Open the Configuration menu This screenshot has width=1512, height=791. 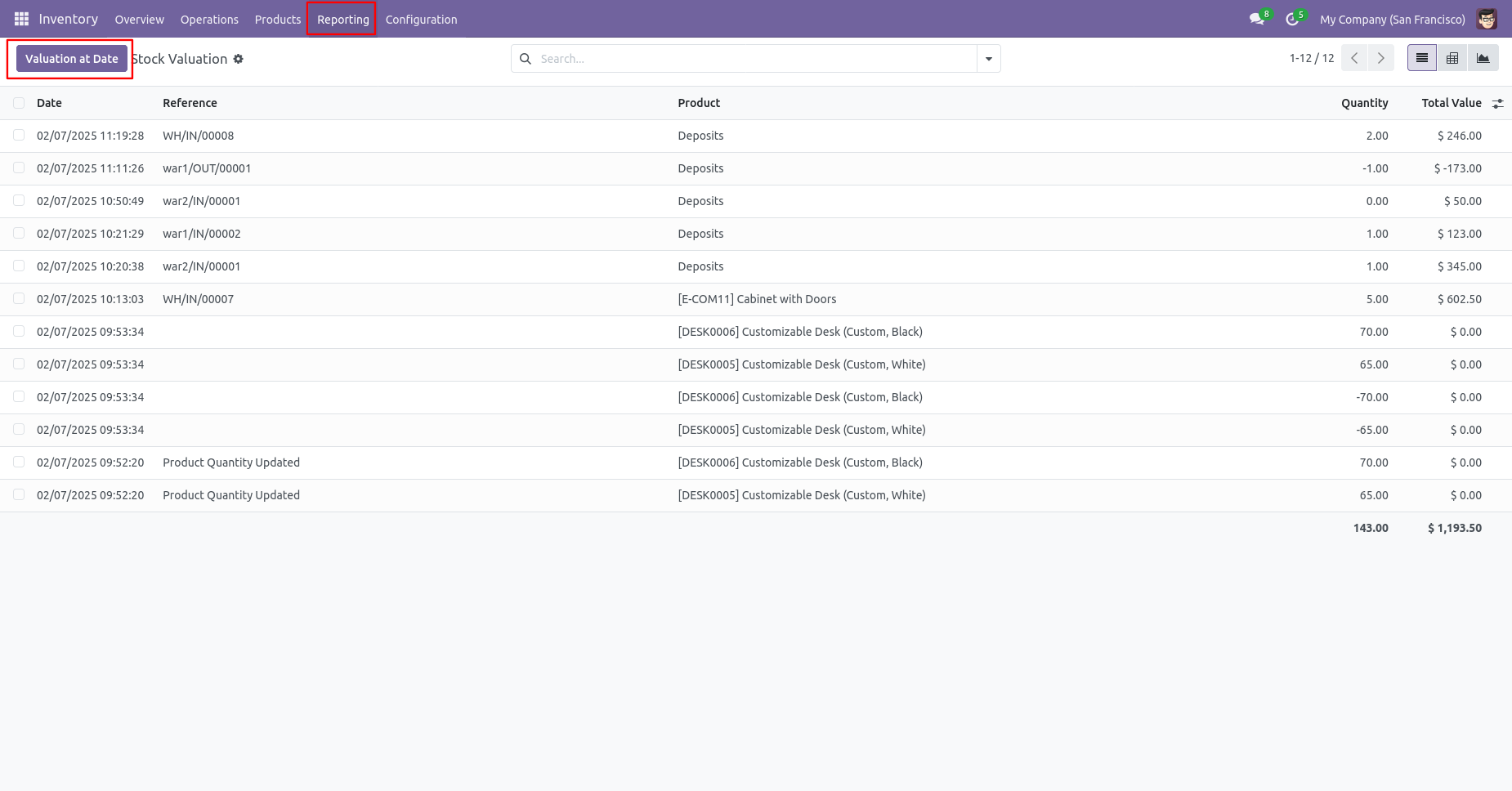[422, 20]
